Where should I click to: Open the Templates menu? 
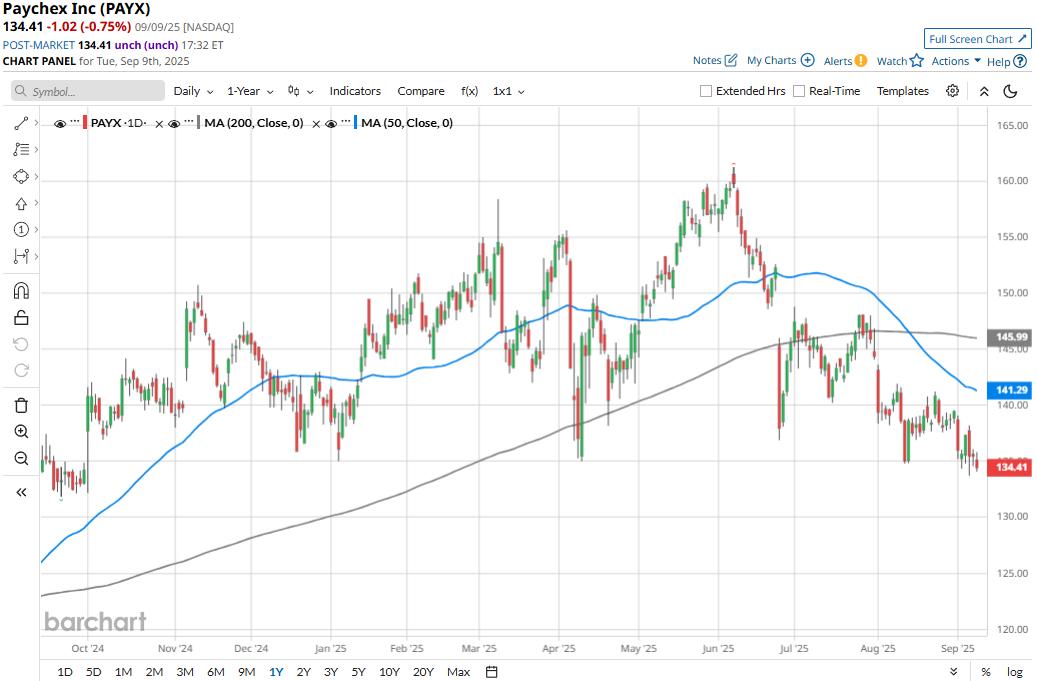pos(903,91)
